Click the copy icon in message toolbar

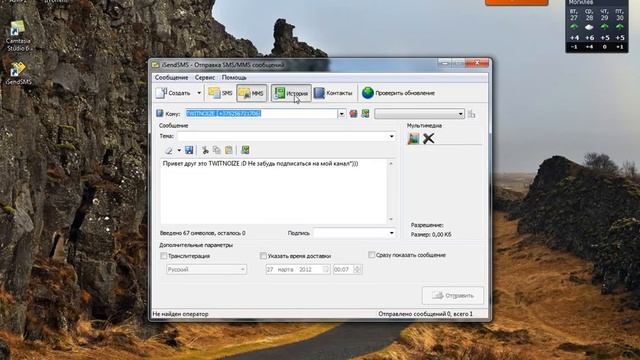pyautogui.click(x=217, y=150)
